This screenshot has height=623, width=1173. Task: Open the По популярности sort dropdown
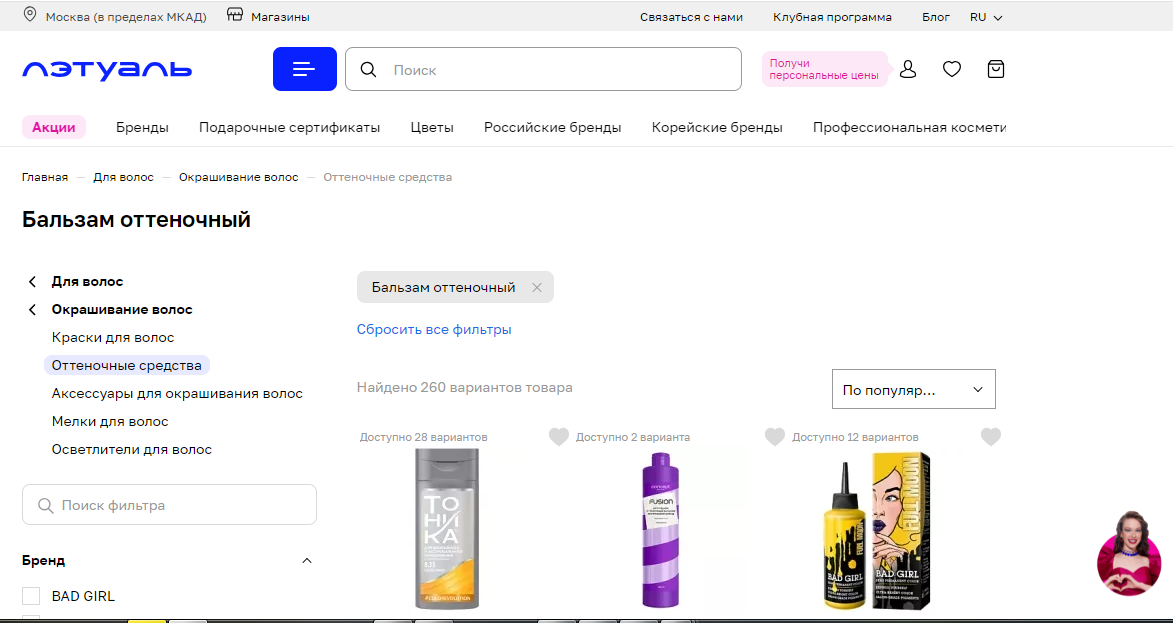click(913, 389)
